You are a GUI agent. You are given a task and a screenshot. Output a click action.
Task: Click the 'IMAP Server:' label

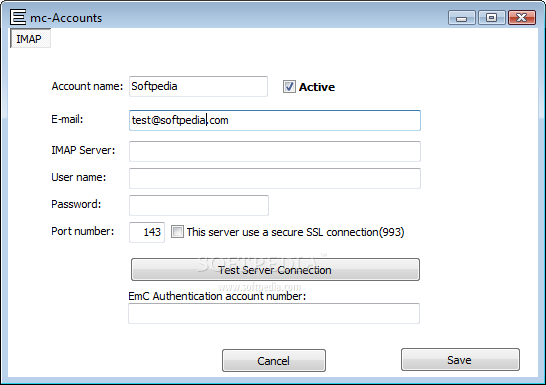[83, 150]
